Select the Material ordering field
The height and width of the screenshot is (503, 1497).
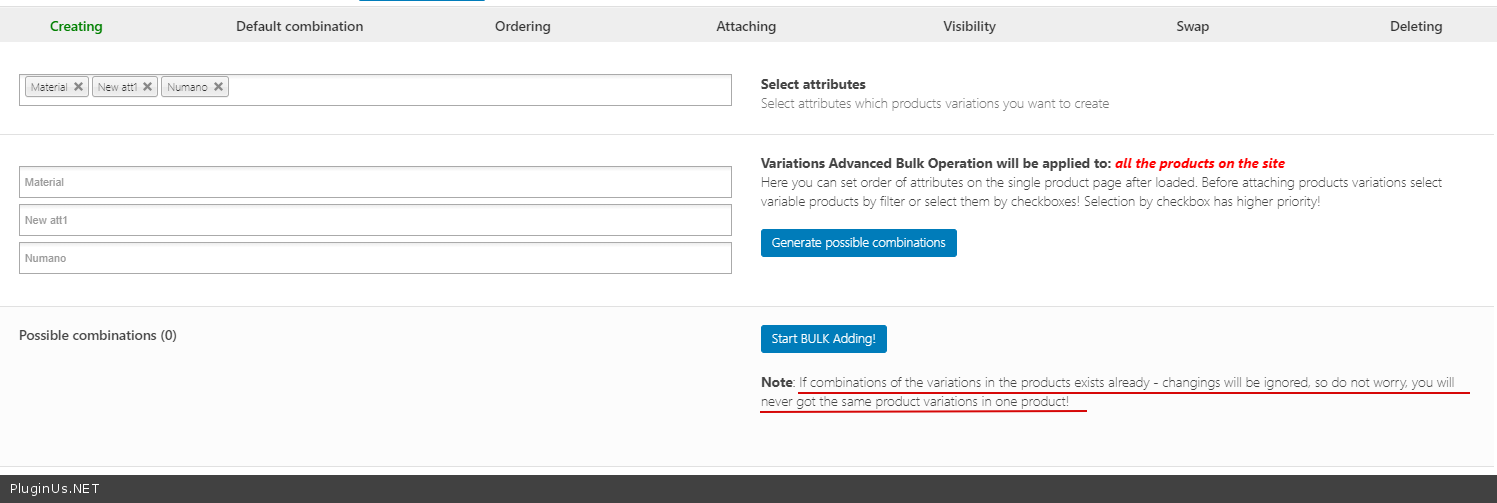(x=375, y=182)
